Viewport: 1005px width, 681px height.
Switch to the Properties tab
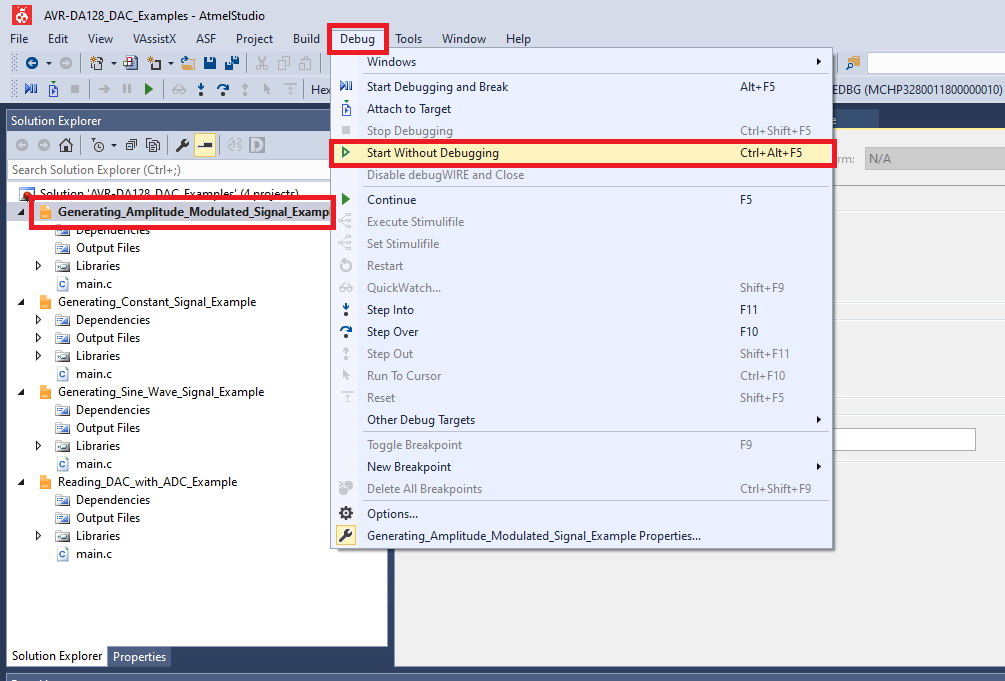(x=139, y=657)
